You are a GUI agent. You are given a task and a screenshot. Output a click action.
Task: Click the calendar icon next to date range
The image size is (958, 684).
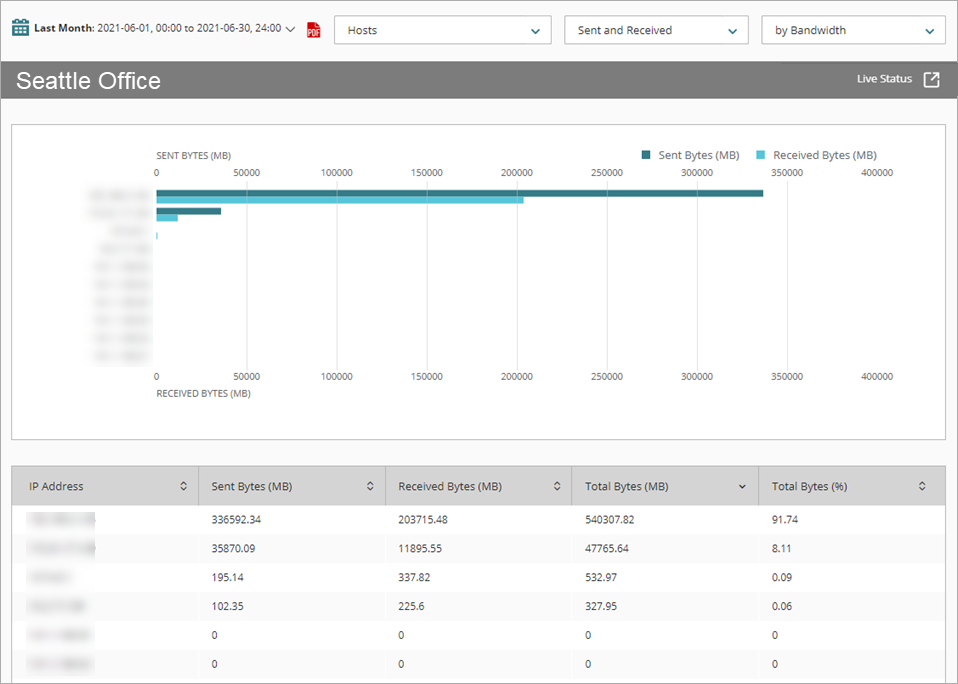point(21,27)
